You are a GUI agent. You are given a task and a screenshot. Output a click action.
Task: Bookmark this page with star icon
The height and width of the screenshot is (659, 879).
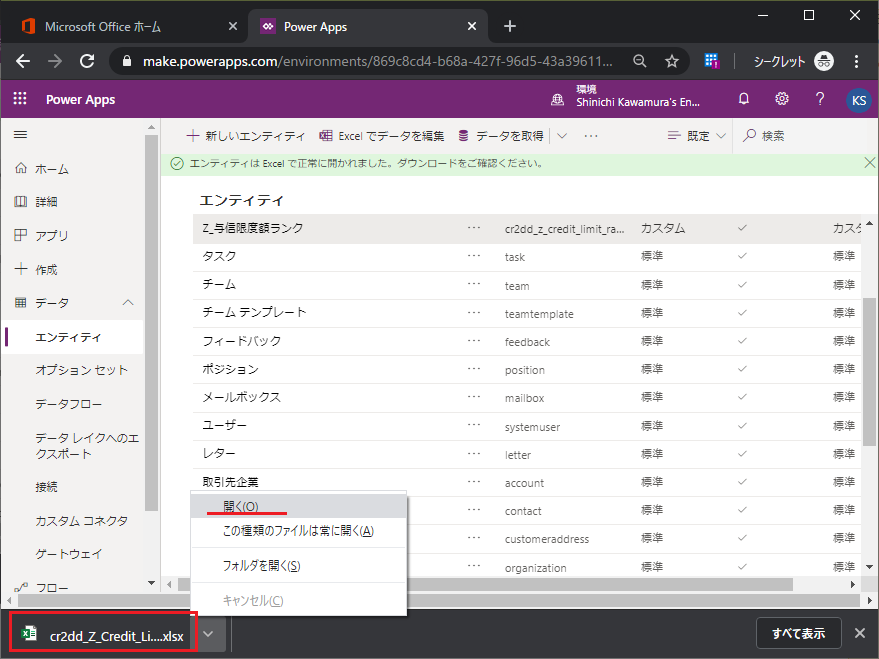(x=672, y=61)
